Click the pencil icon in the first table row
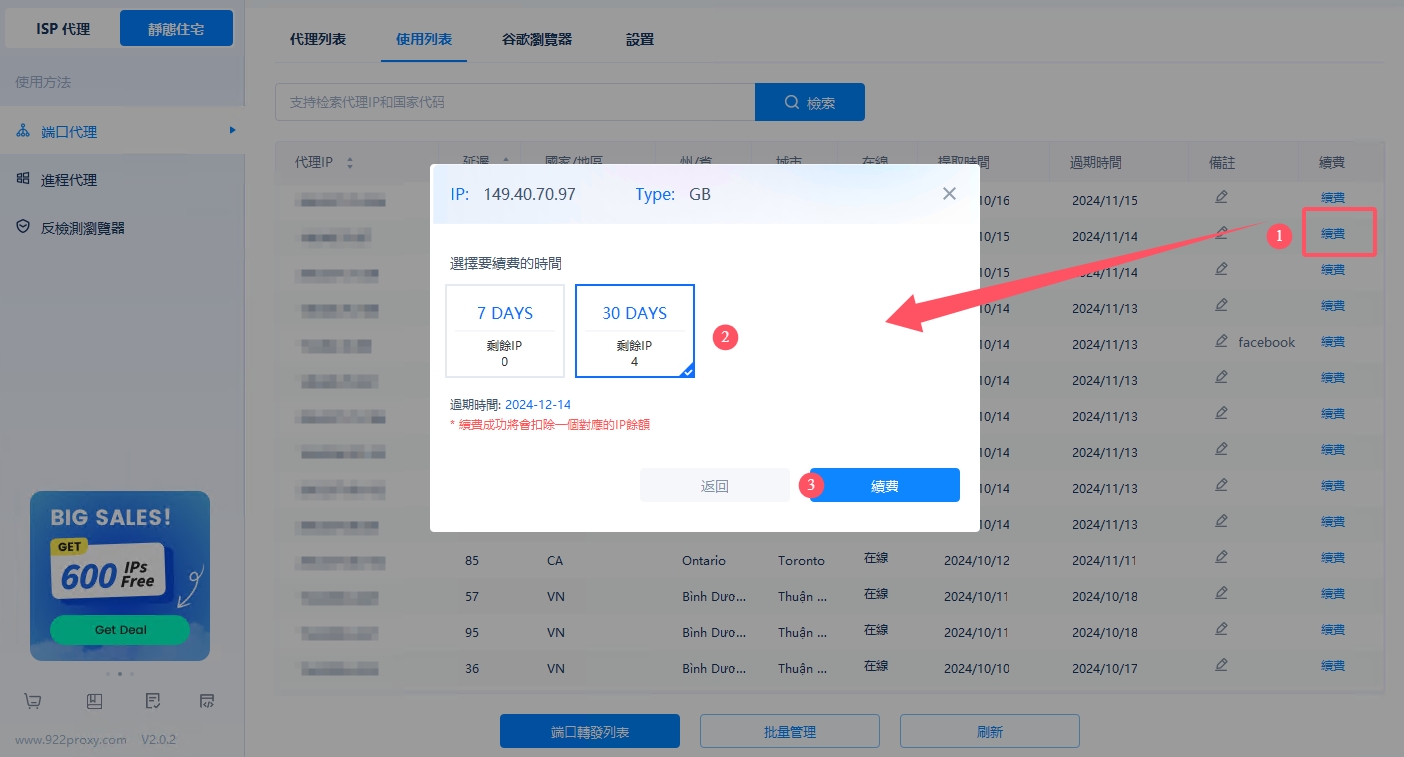Image resolution: width=1404 pixels, height=757 pixels. 1221,197
